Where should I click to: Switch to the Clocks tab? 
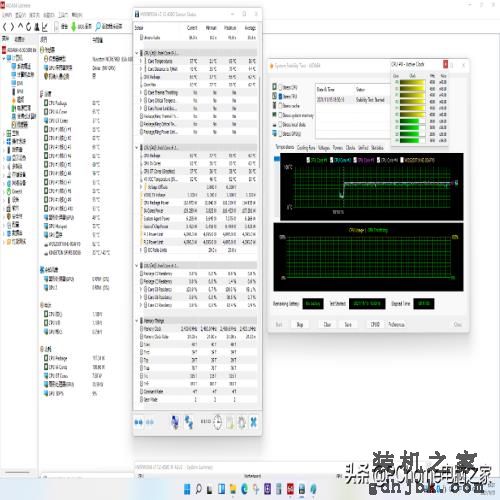pyautogui.click(x=350, y=147)
